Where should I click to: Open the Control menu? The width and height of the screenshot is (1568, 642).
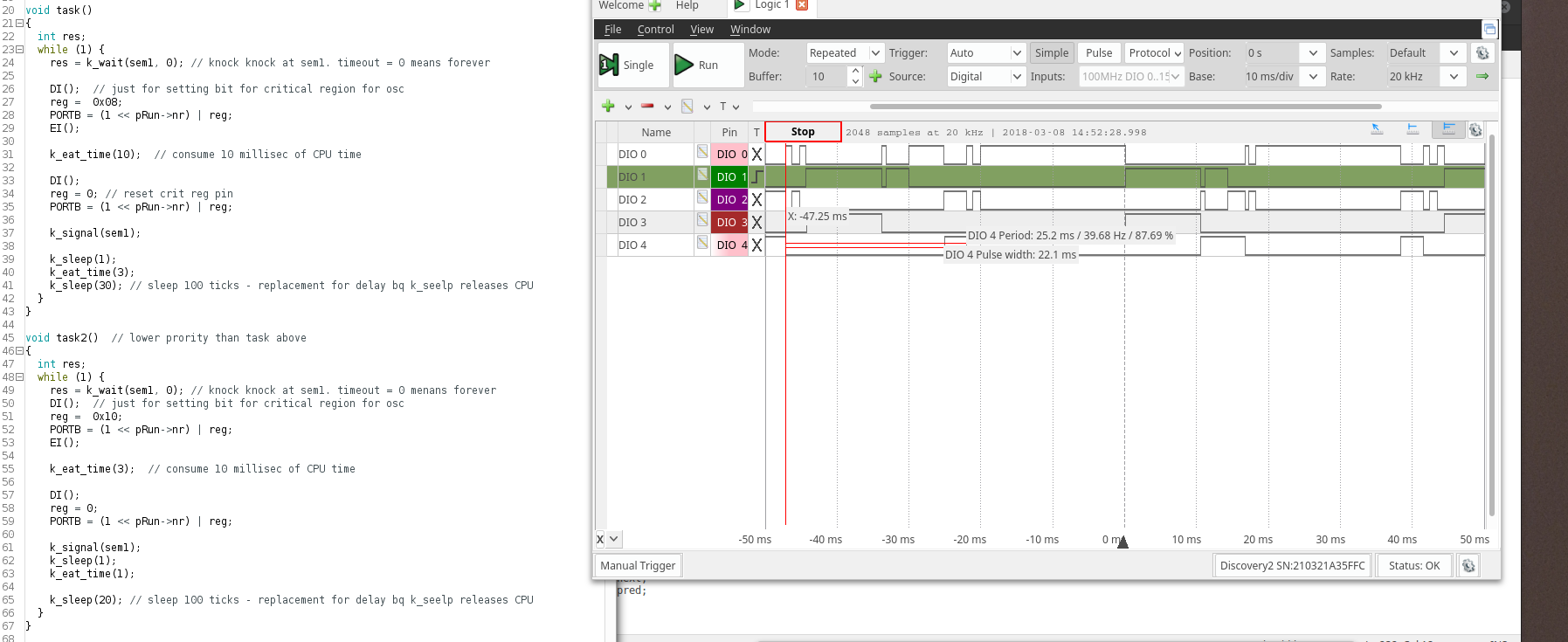tap(655, 30)
